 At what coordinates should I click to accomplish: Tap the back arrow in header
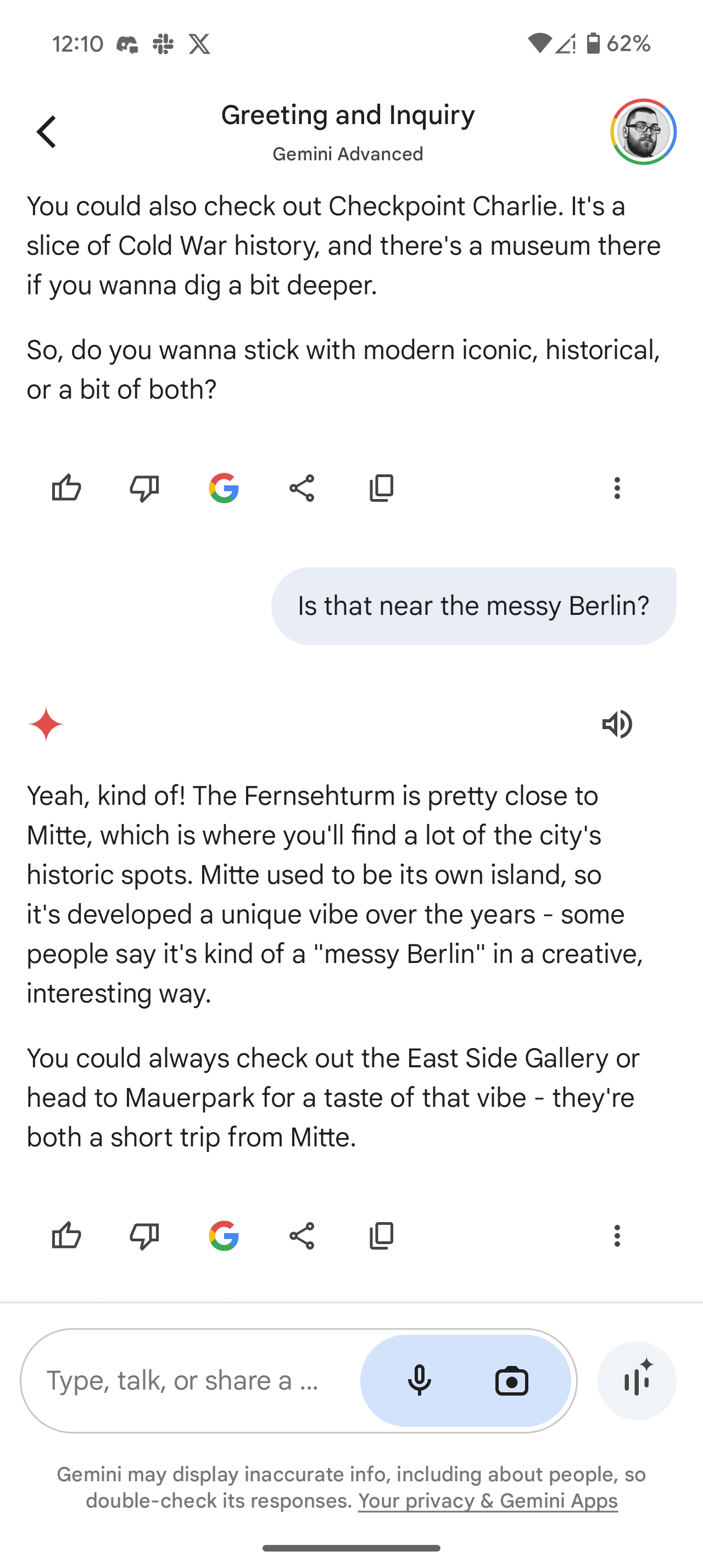(46, 131)
